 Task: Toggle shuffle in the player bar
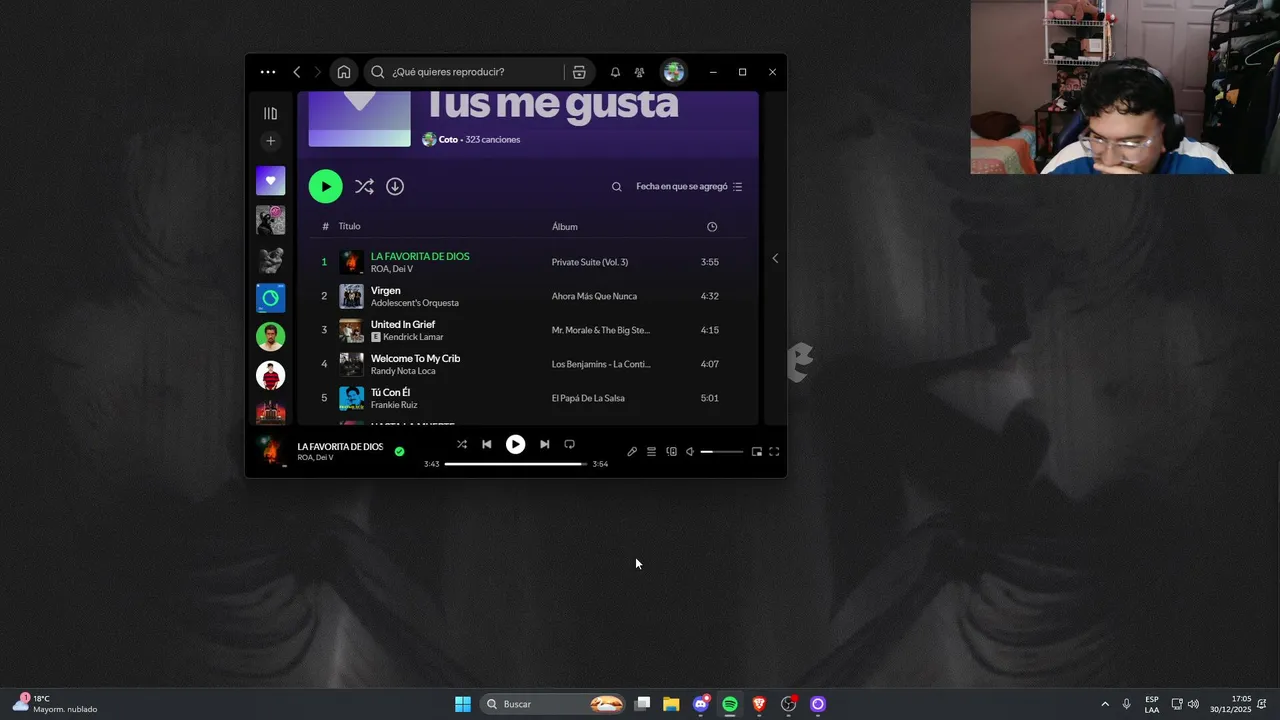pos(462,444)
